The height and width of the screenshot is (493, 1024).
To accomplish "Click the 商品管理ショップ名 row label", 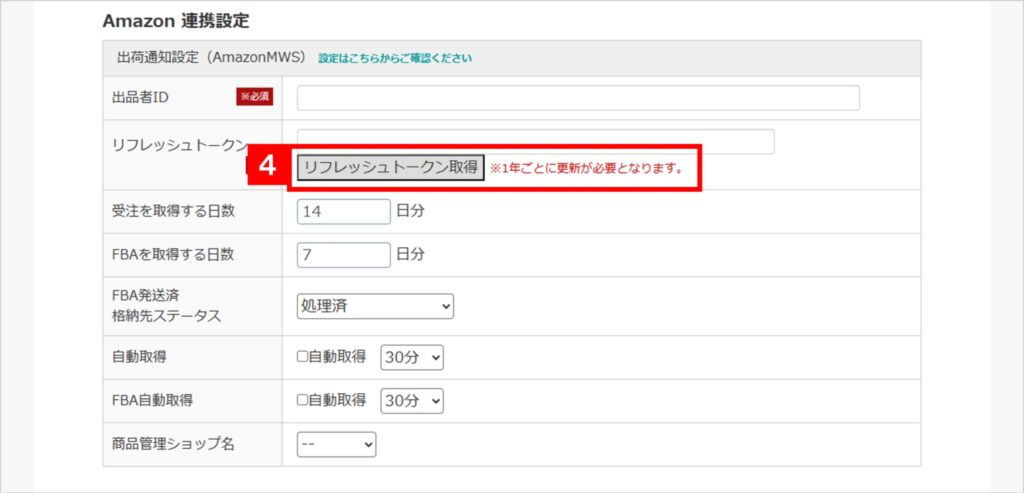I will (173, 444).
